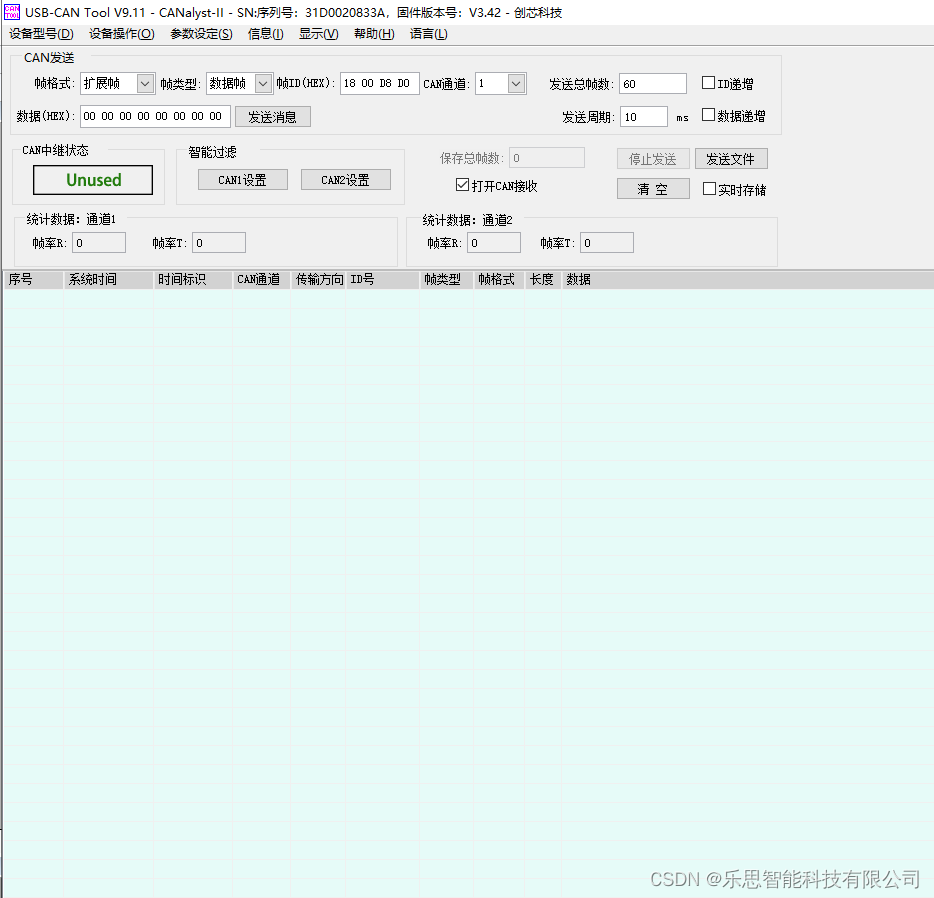934x898 pixels.
Task: Click the 帧ID(HEX) input field
Action: (379, 83)
